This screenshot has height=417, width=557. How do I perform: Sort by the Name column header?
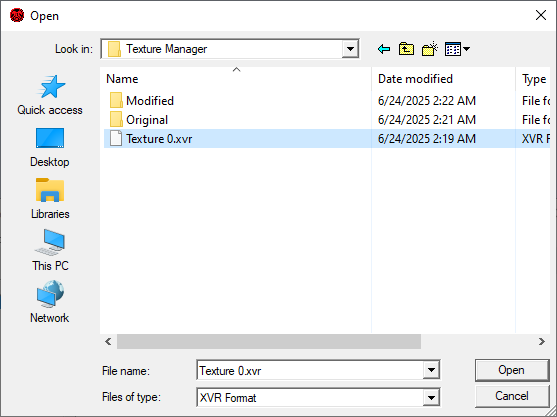coord(236,78)
